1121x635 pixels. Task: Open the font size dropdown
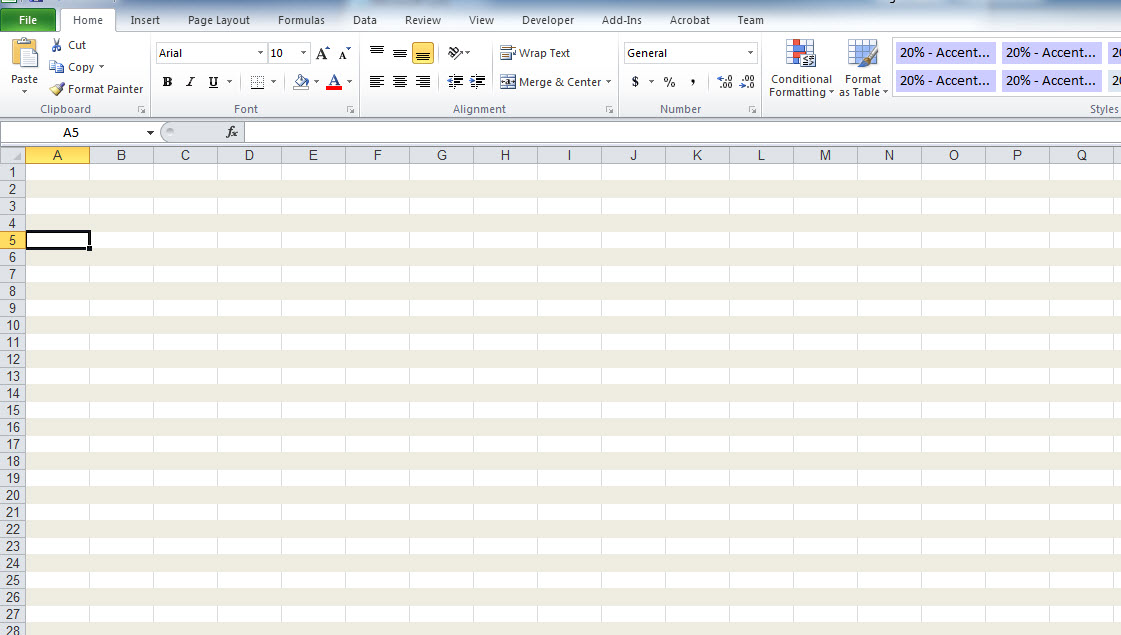point(303,52)
